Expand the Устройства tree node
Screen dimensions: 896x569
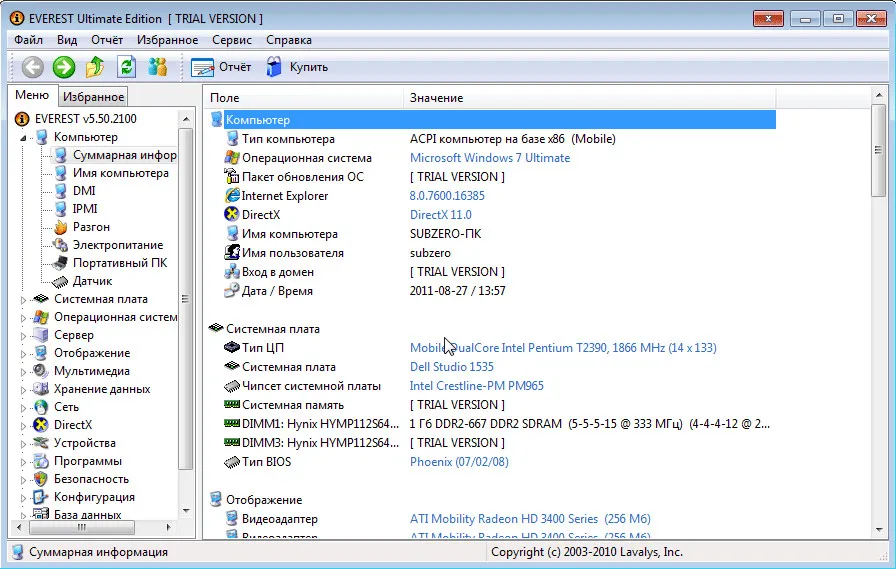click(23, 444)
